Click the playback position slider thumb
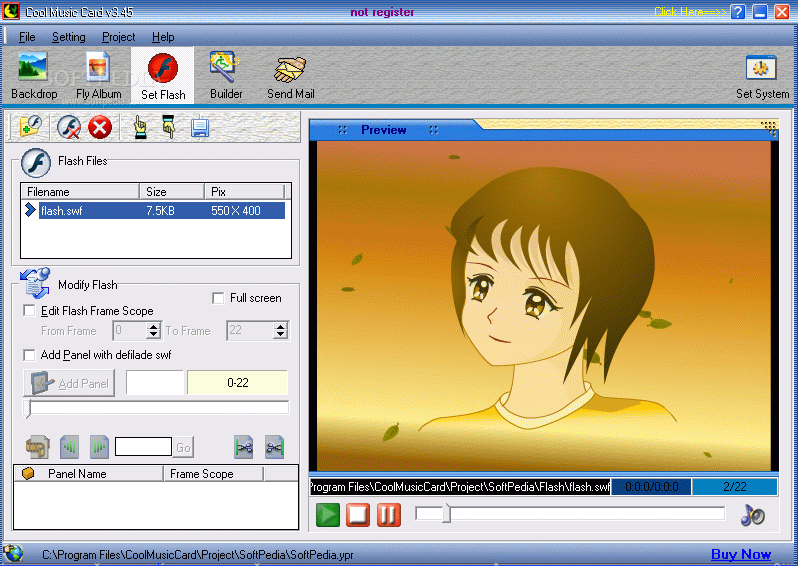This screenshot has width=798, height=566. pyautogui.click(x=446, y=513)
